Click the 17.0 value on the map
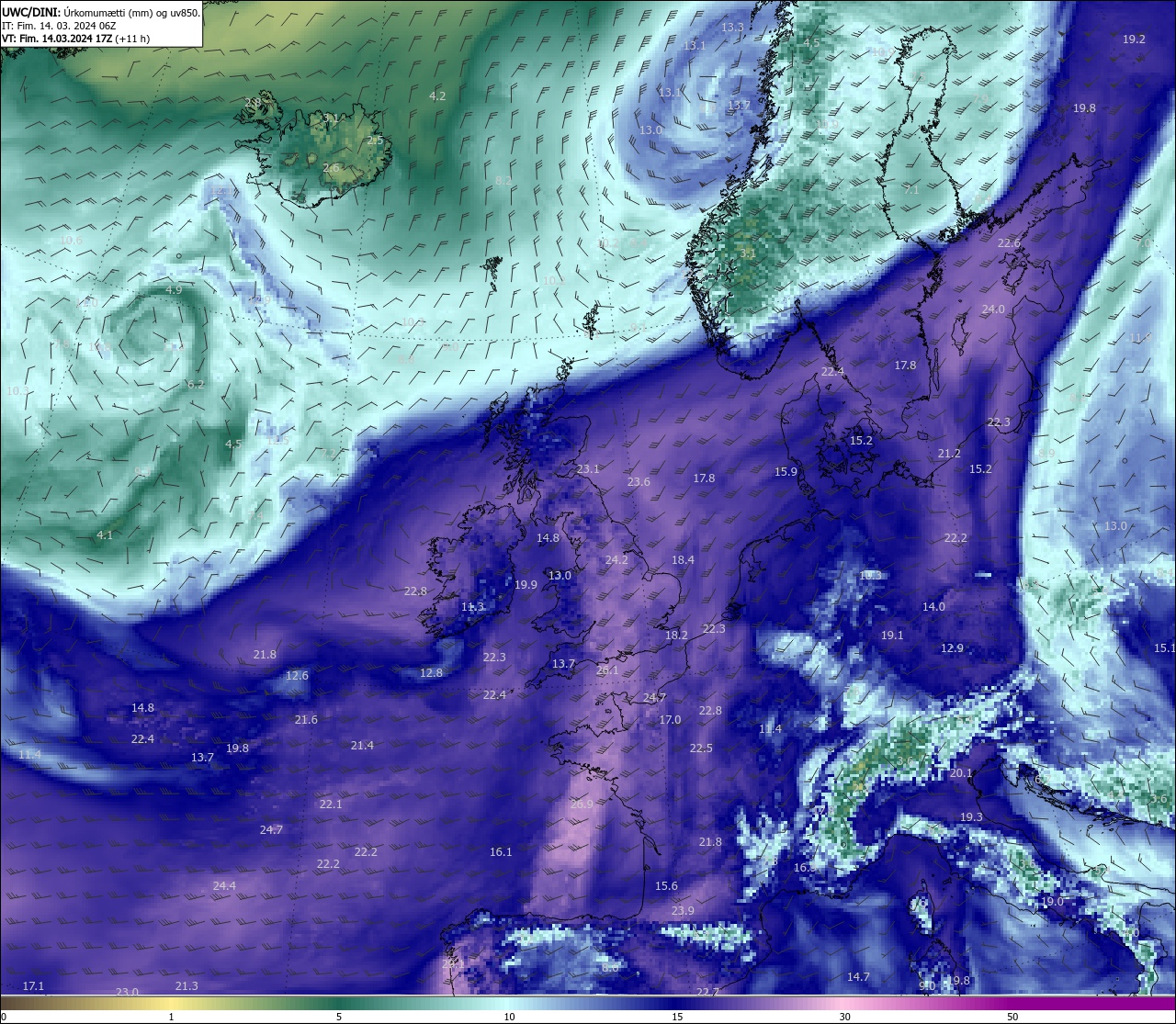Screen dimensions: 1176x1024 click(x=670, y=720)
